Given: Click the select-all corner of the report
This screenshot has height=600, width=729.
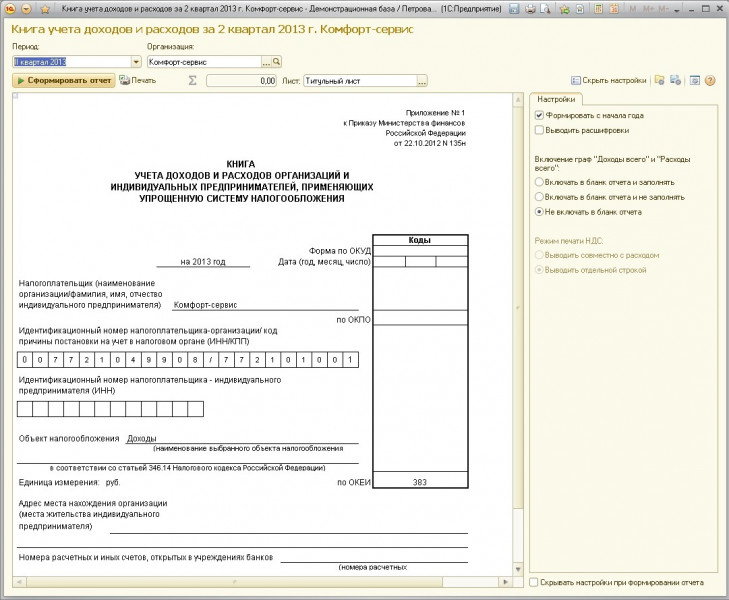Looking at the screenshot, I should (x=15, y=96).
